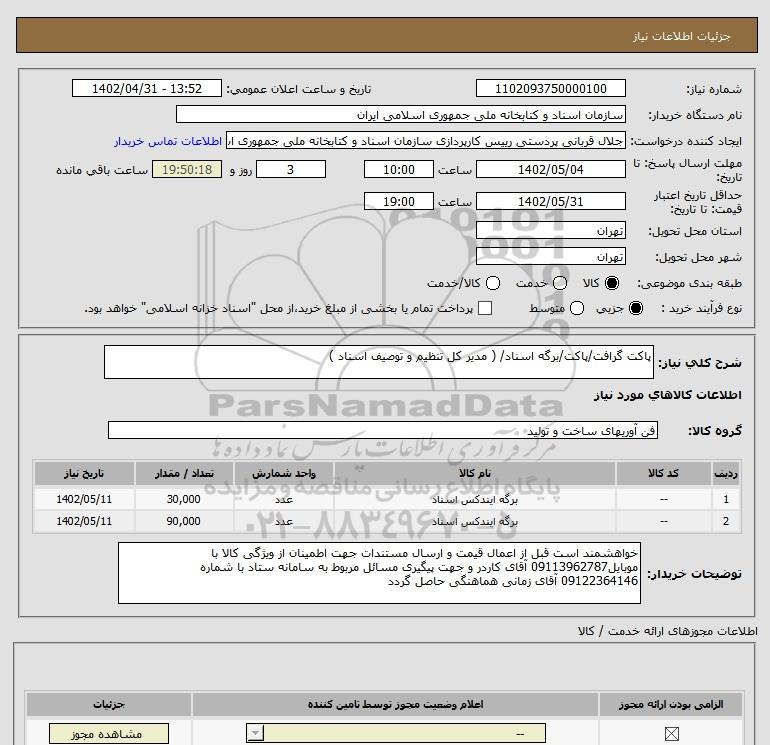770x745 pixels.
Task: Click the price validity time 19:00 field
Action: coord(399,201)
